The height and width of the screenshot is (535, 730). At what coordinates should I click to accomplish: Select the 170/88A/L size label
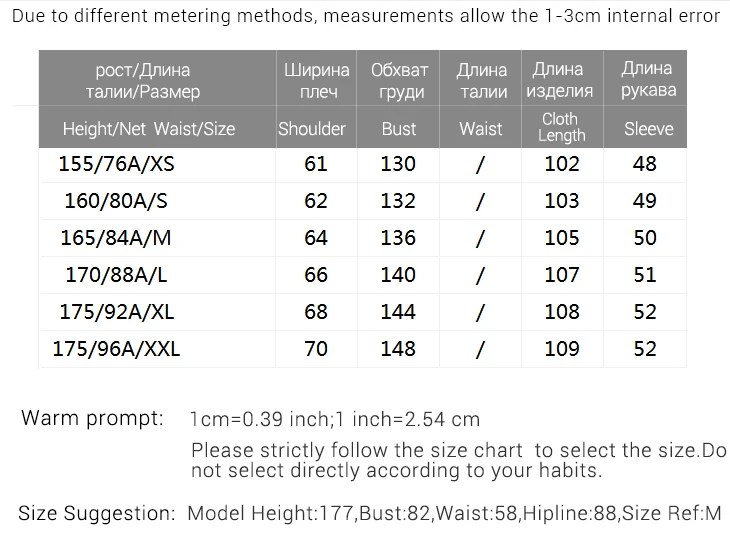116,275
